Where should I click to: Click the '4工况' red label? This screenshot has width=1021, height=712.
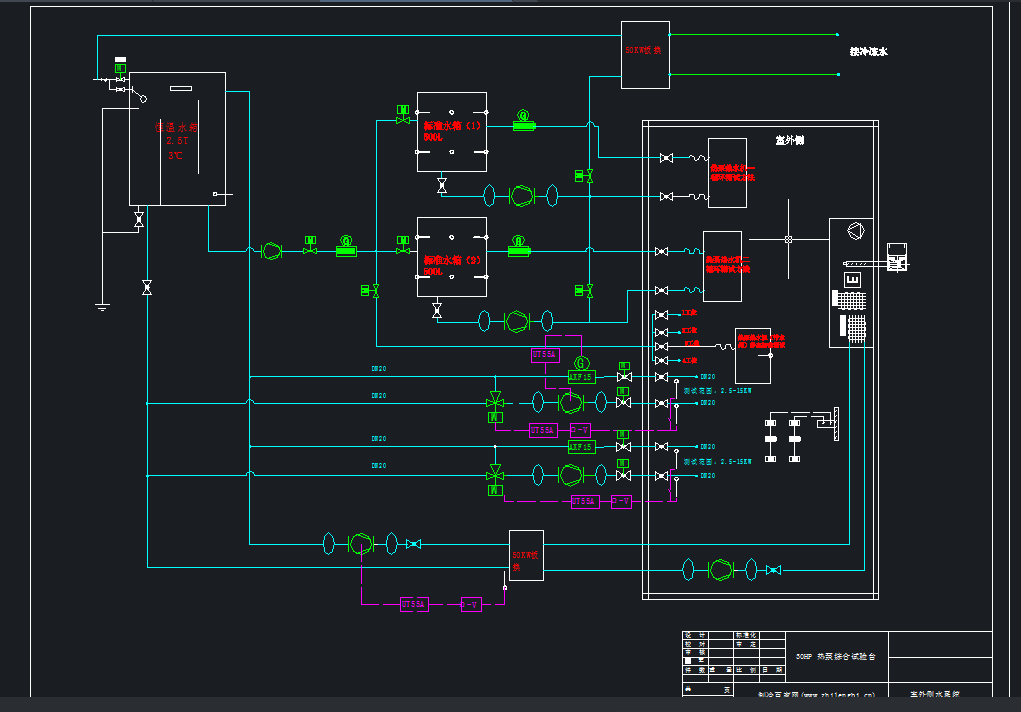click(689, 360)
